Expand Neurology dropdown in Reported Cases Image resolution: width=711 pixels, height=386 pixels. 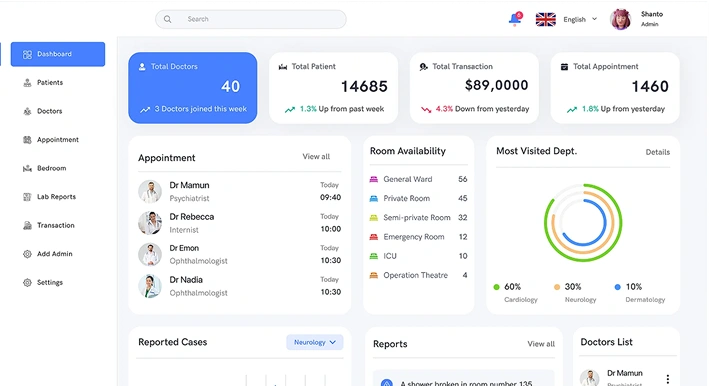[315, 342]
